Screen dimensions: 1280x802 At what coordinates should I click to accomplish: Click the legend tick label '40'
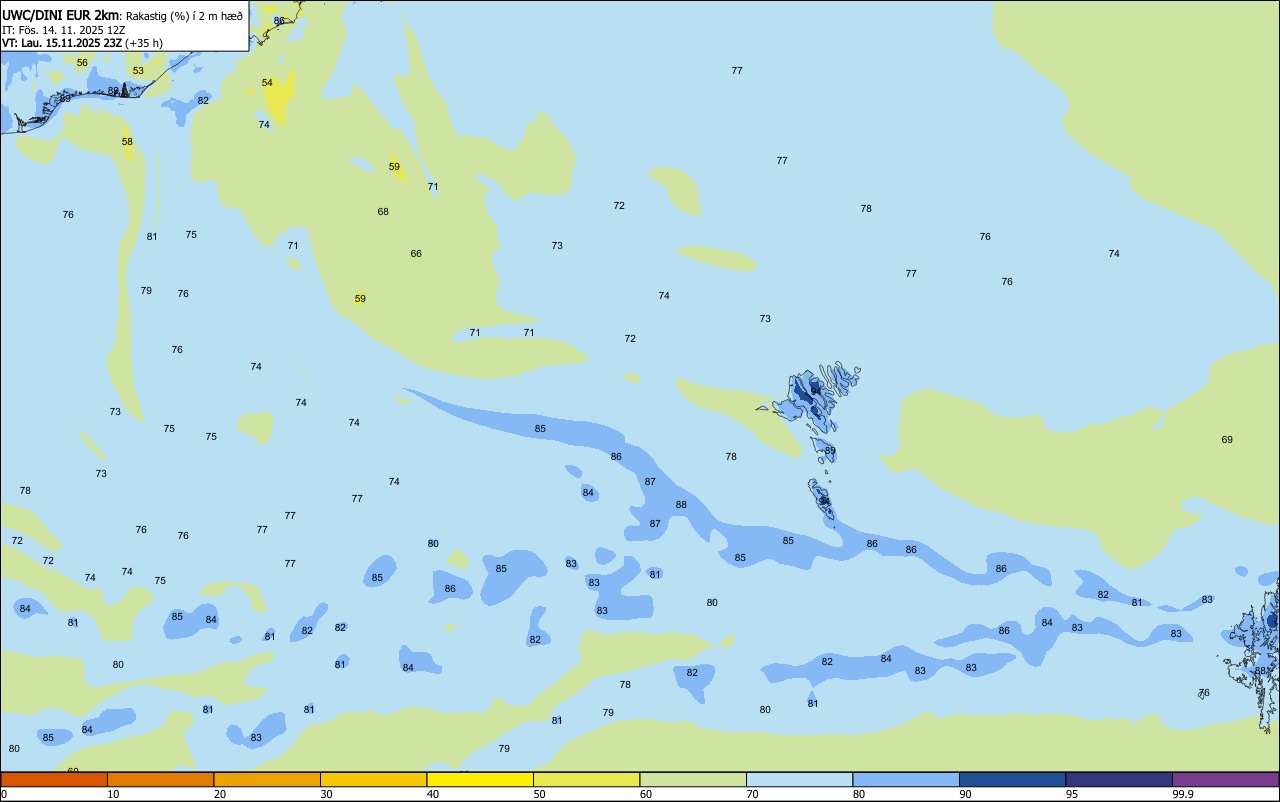click(x=433, y=794)
